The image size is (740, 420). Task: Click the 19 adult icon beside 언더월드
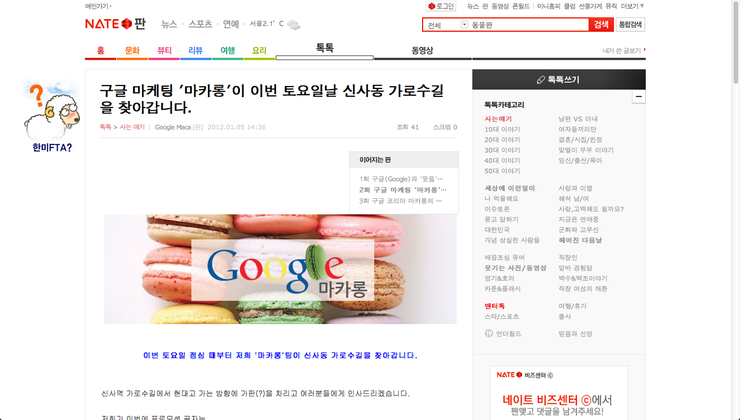(x=488, y=333)
